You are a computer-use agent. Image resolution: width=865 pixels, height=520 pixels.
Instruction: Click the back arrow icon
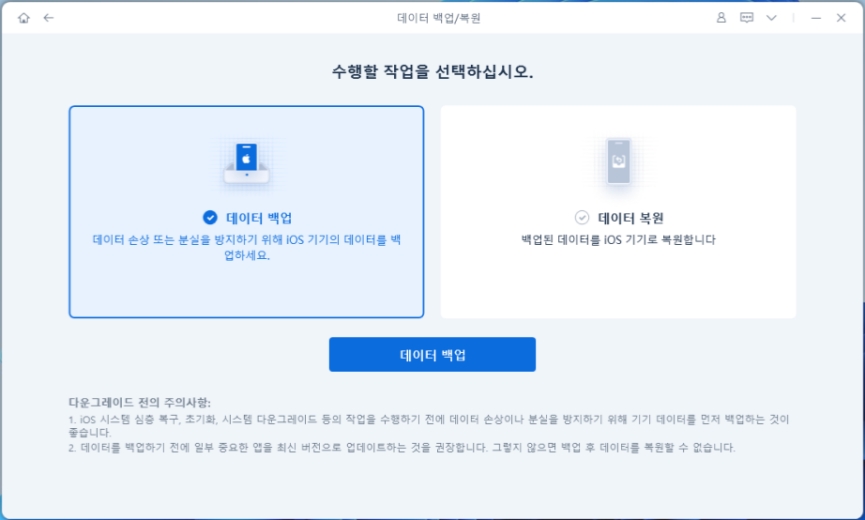coord(49,18)
